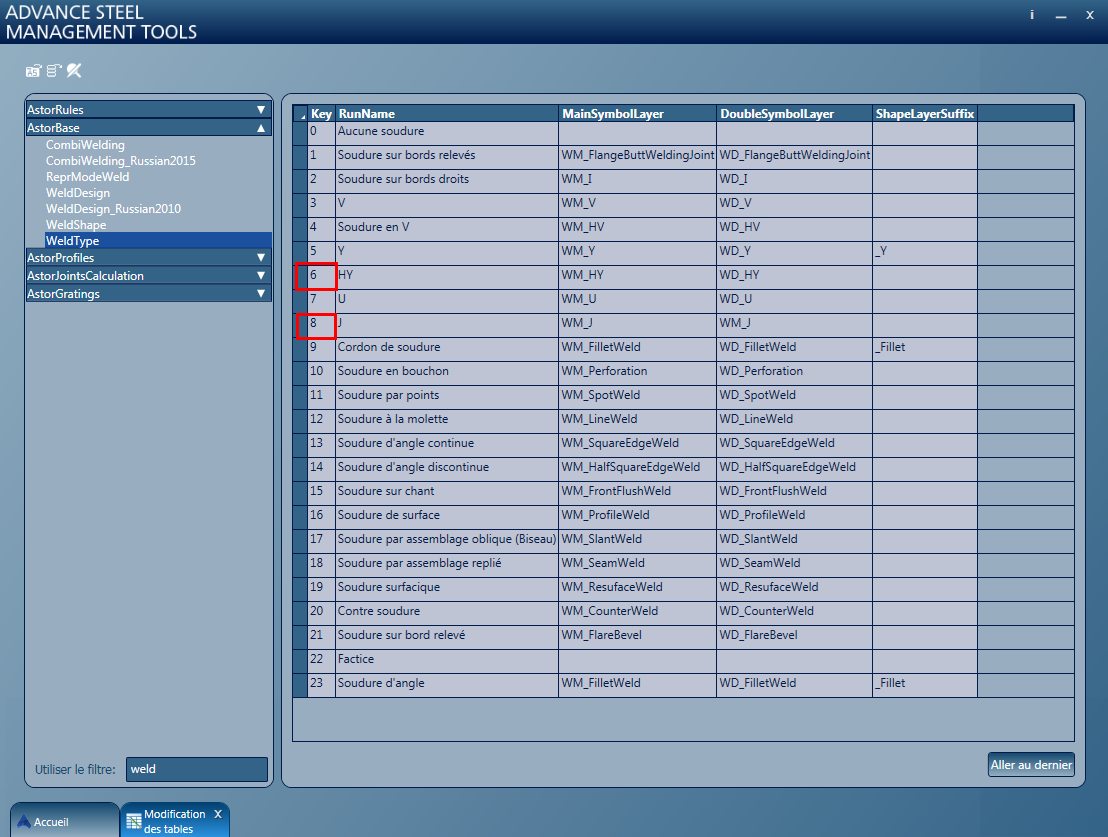Expand the AstorJointsCalculation group

pos(261,276)
